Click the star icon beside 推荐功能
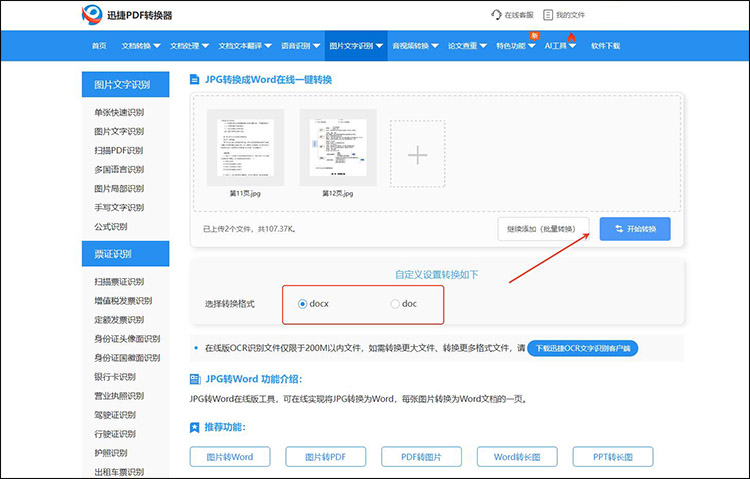Screen dimensions: 750x479 [195, 427]
